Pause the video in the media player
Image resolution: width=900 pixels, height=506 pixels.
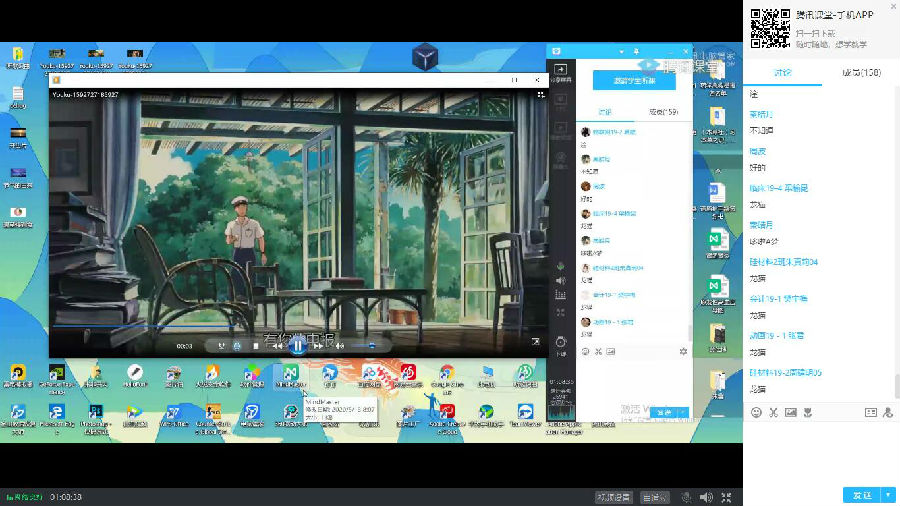297,346
